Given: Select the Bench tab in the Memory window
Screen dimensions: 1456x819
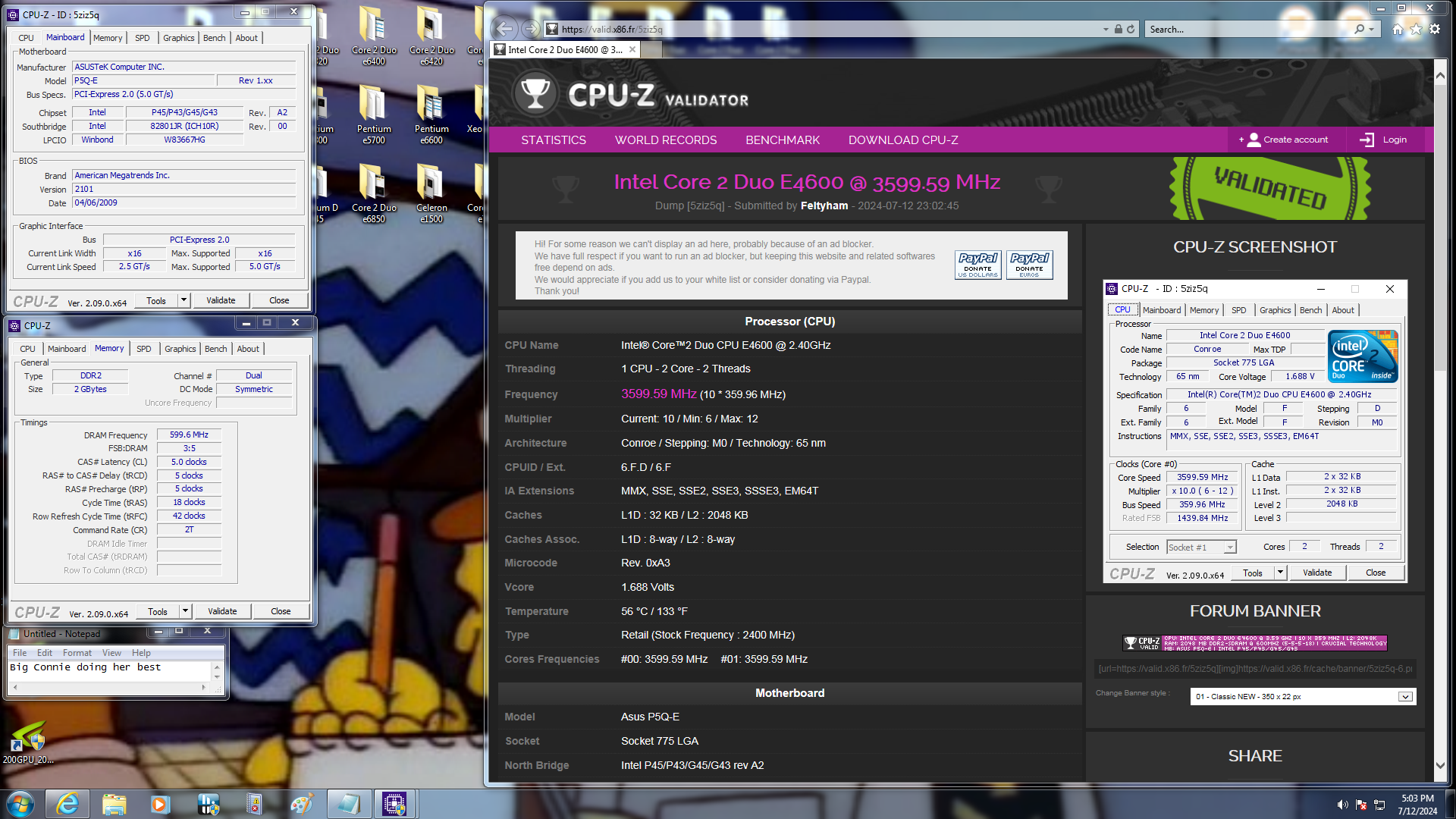Looking at the screenshot, I should tap(215, 349).
